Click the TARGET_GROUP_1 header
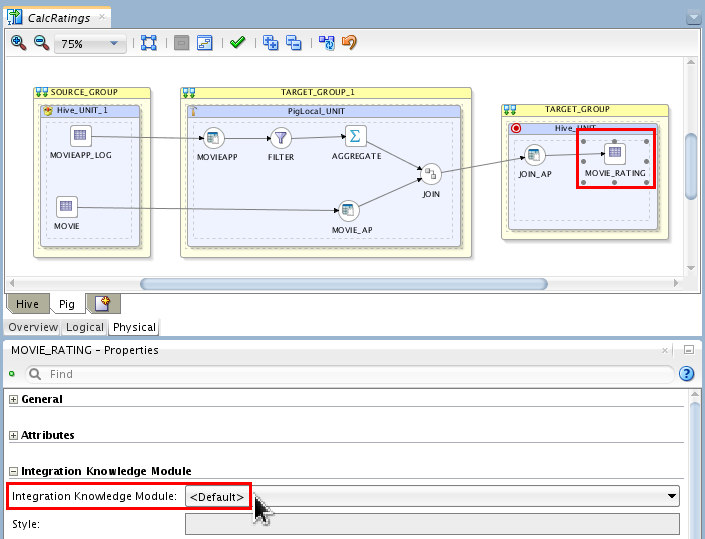This screenshot has height=539, width=705. tap(326, 92)
